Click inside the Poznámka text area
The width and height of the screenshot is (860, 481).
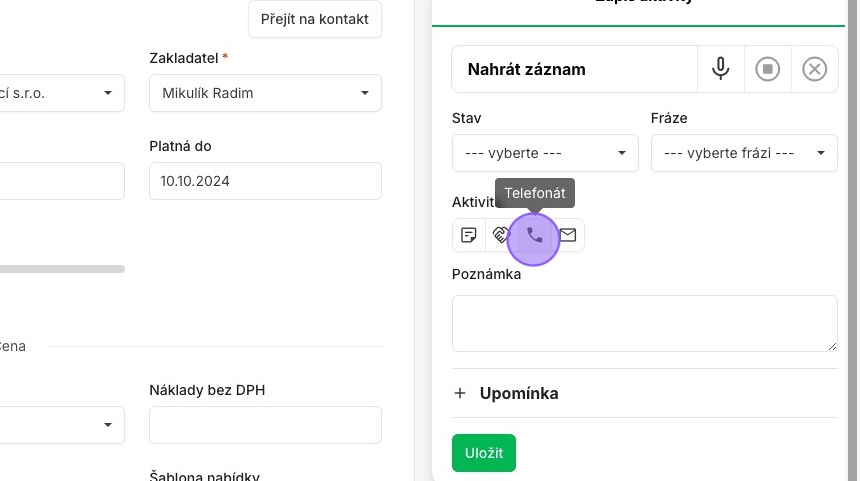click(x=644, y=324)
